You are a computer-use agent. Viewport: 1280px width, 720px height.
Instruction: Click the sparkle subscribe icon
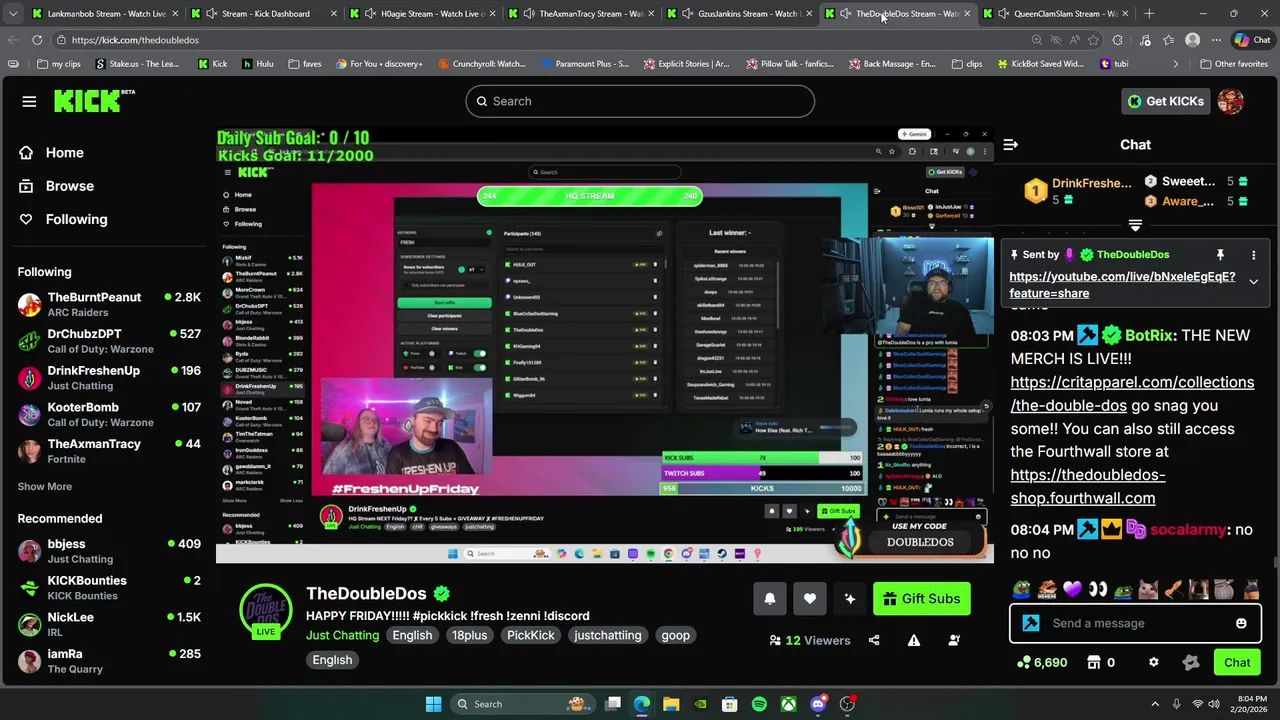tap(850, 599)
